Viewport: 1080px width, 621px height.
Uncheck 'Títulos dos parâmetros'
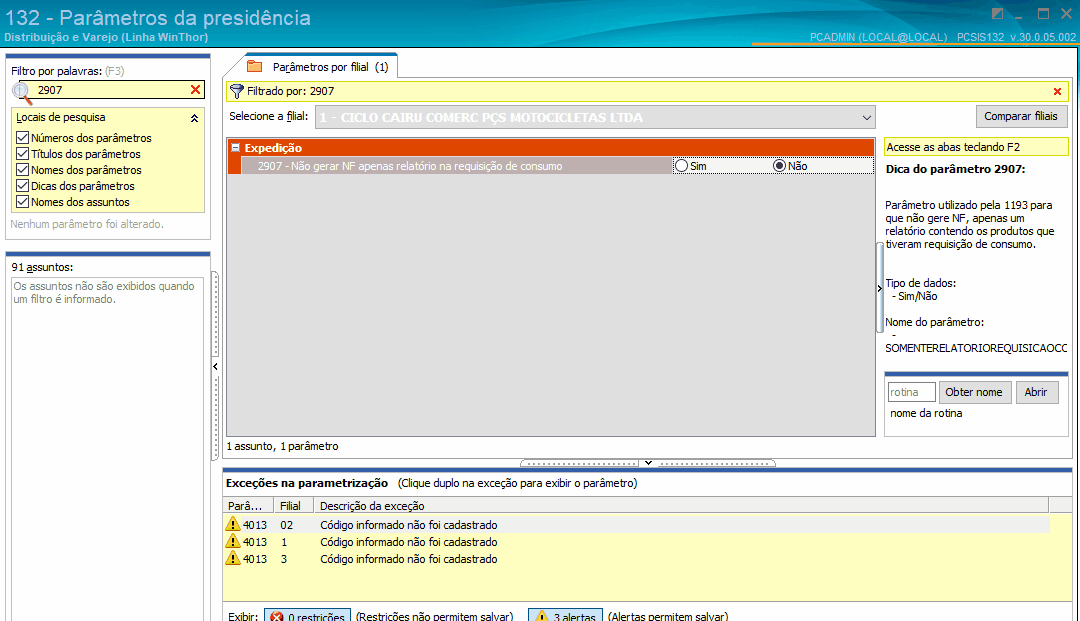[23, 154]
